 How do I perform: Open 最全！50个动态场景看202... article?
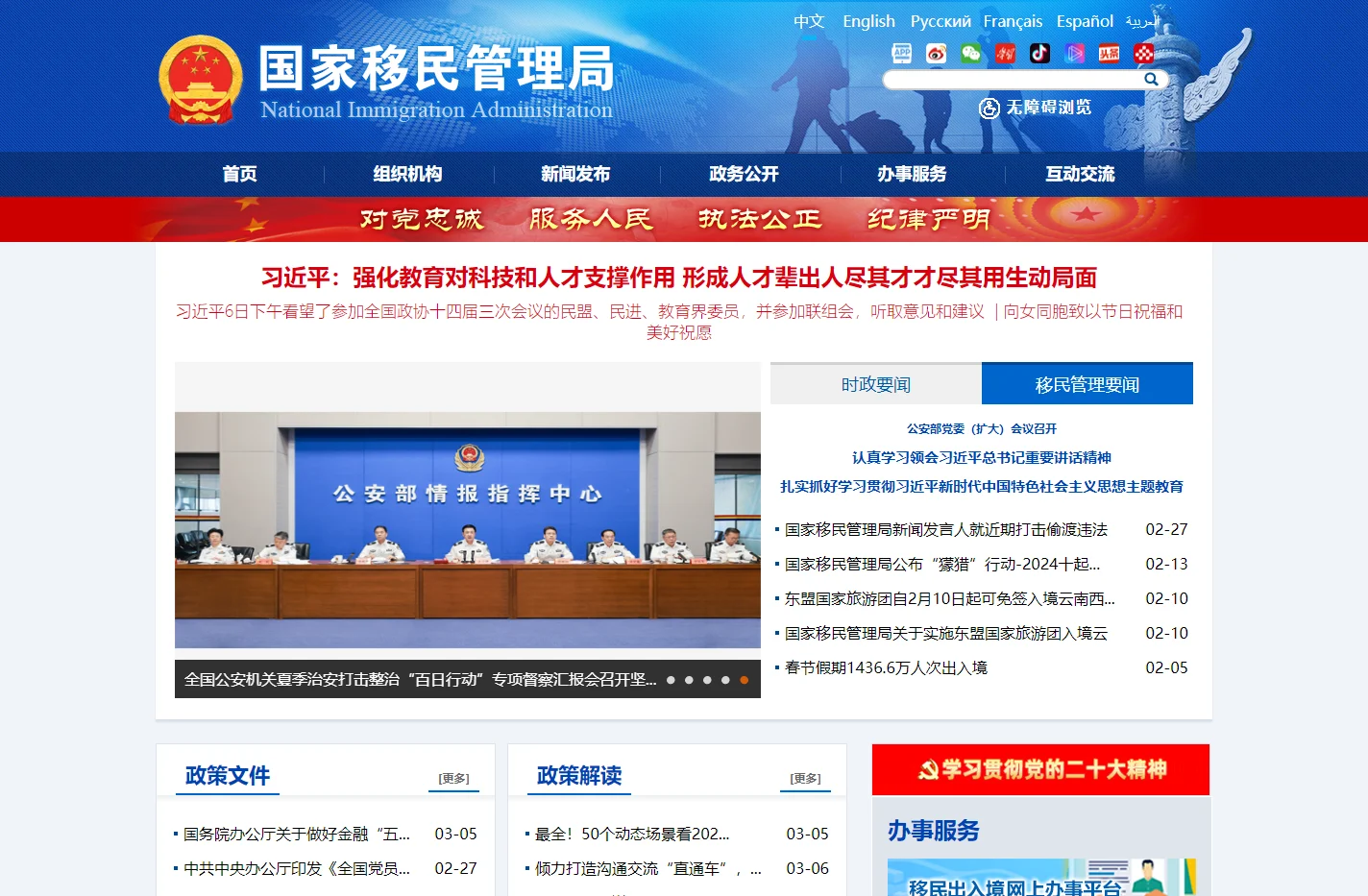click(632, 834)
